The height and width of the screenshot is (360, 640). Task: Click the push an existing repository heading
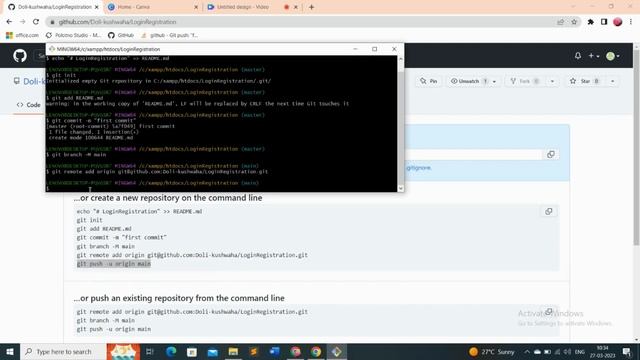tap(179, 298)
